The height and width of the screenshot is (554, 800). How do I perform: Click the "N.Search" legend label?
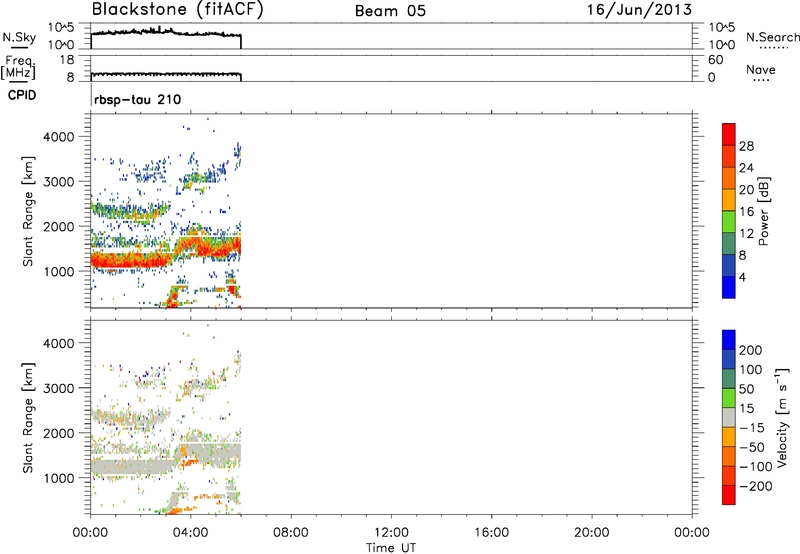[x=772, y=37]
